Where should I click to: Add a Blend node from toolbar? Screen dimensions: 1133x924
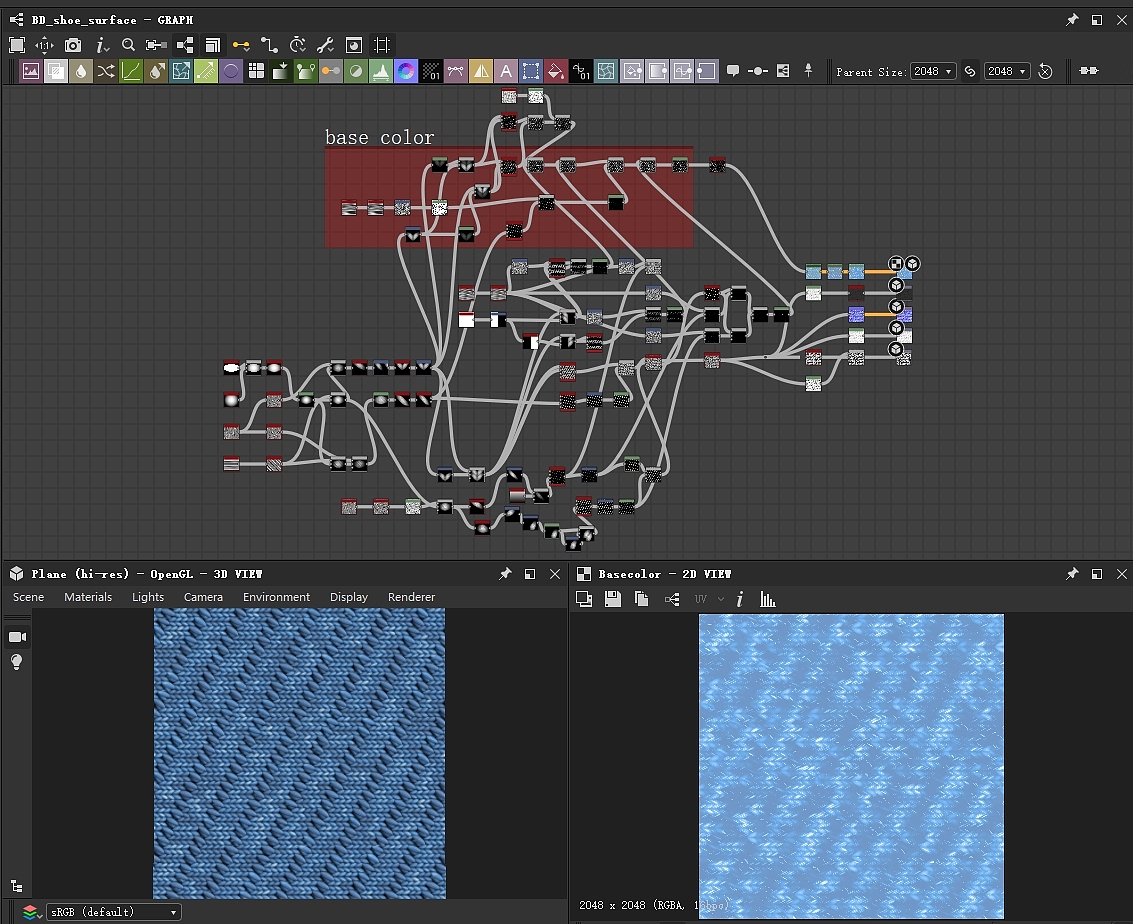56,71
